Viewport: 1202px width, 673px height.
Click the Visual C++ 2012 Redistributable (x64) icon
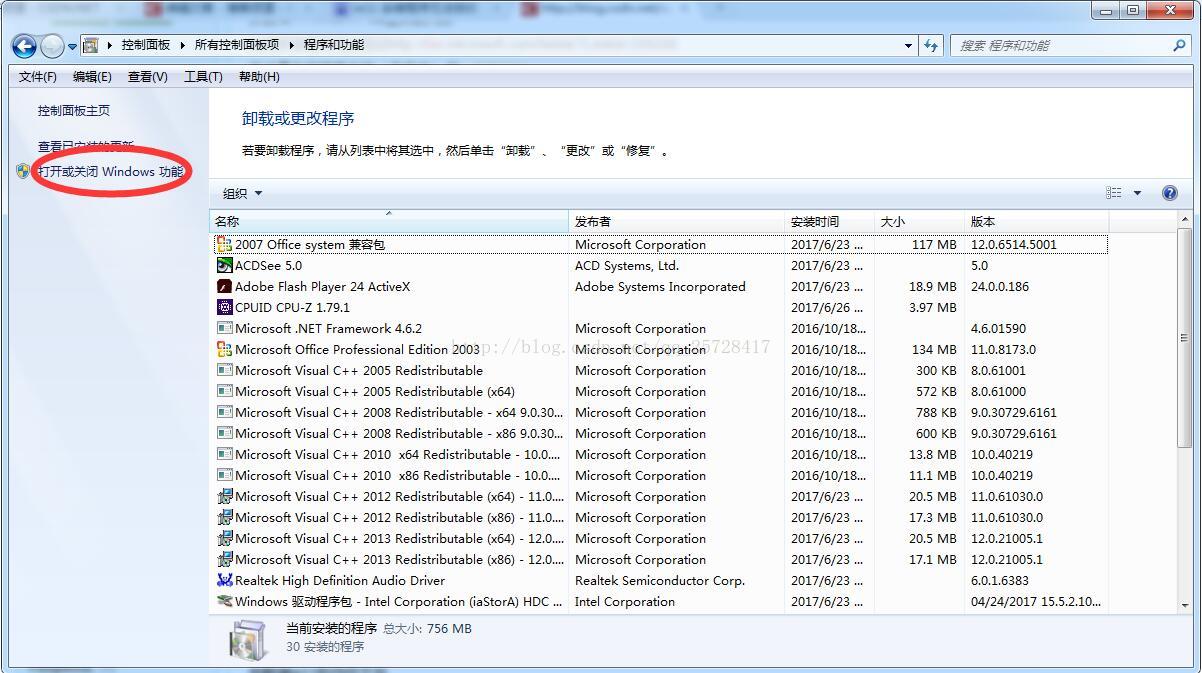click(225, 496)
